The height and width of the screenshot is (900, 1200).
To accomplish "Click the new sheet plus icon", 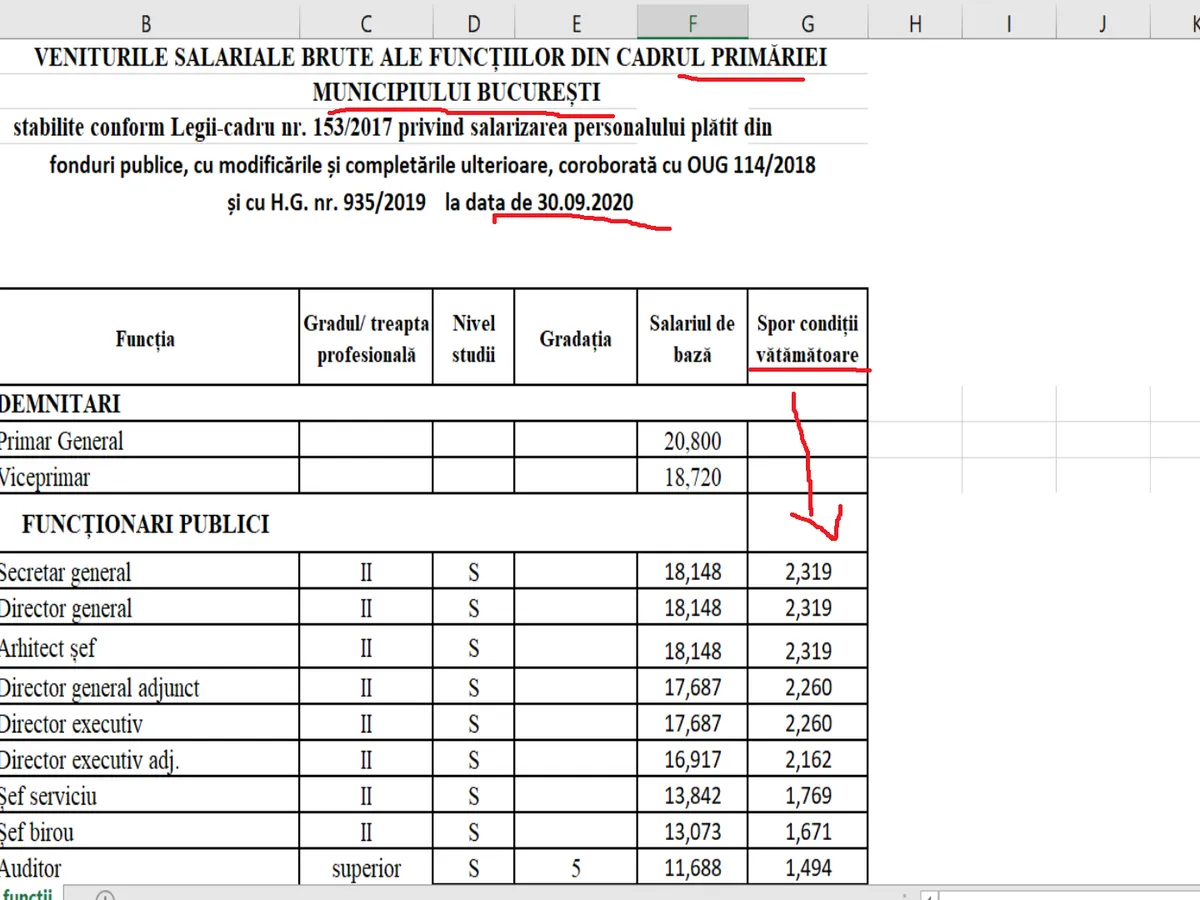I will [x=107, y=895].
